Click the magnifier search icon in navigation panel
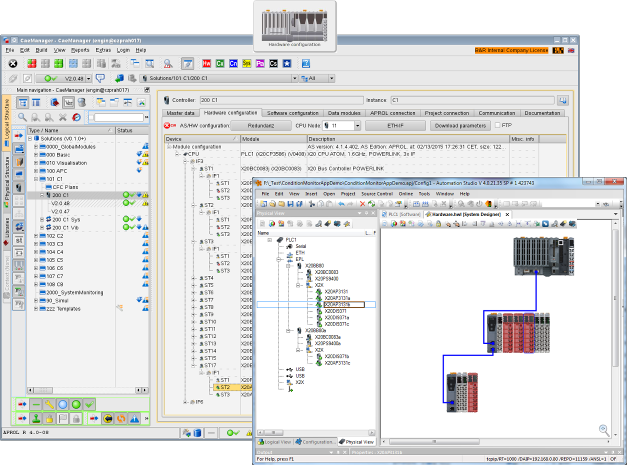Image resolution: width=627 pixels, height=465 pixels. [22, 117]
